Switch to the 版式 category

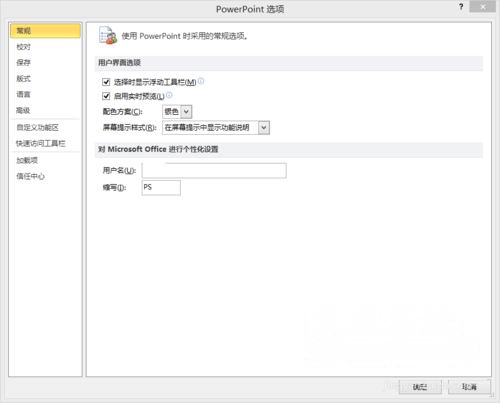[x=24, y=78]
